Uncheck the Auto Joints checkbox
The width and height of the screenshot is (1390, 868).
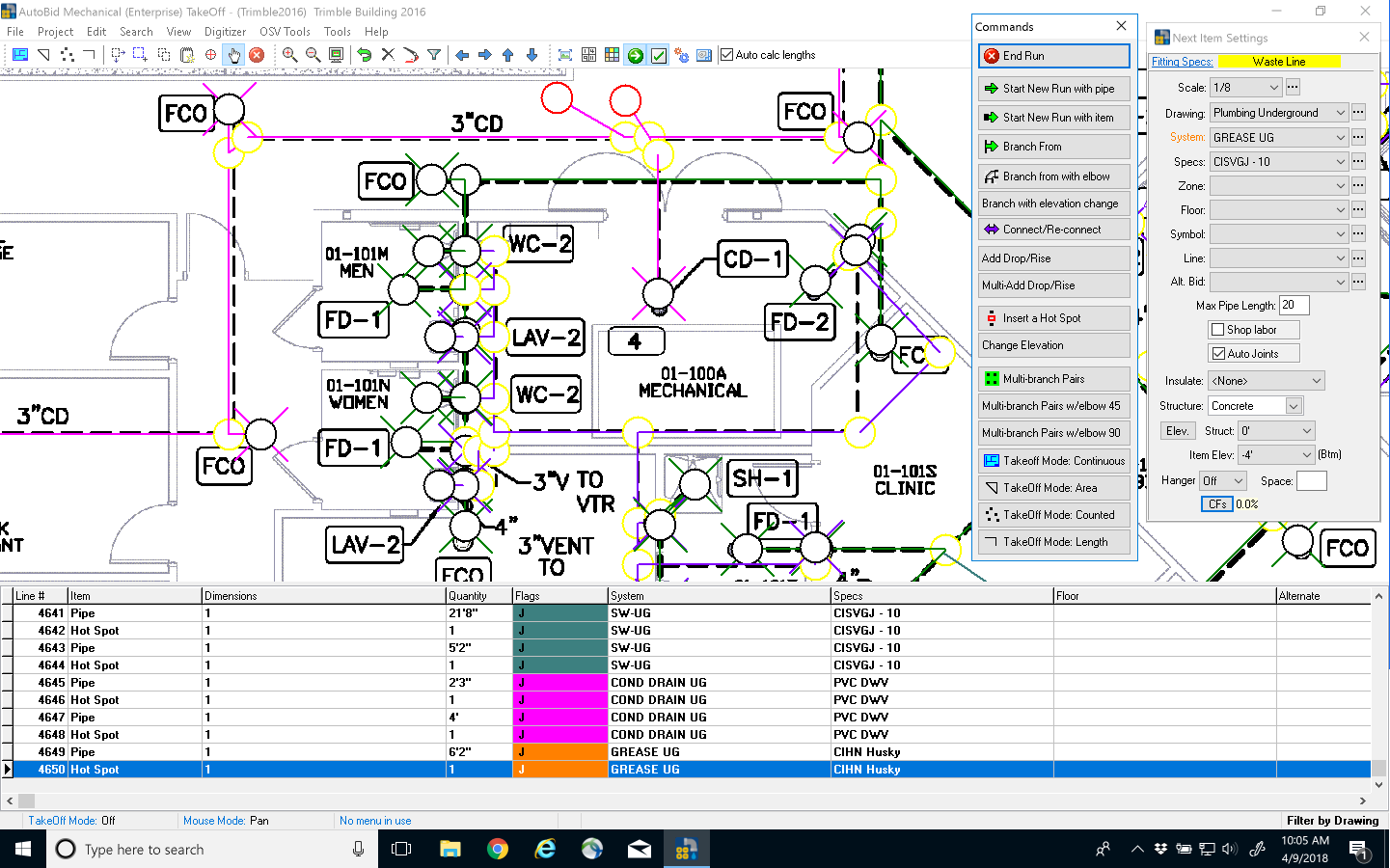click(1219, 353)
